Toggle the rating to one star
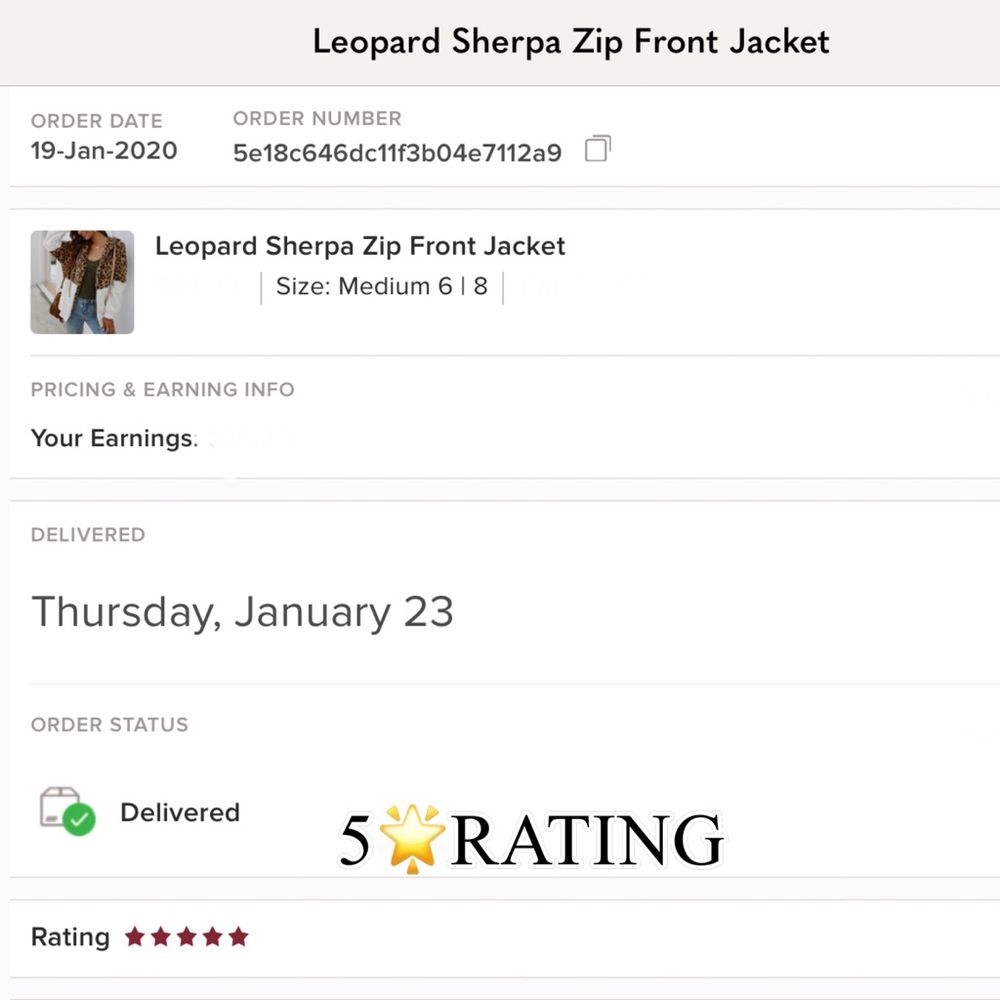1000x1000 pixels. coord(135,937)
